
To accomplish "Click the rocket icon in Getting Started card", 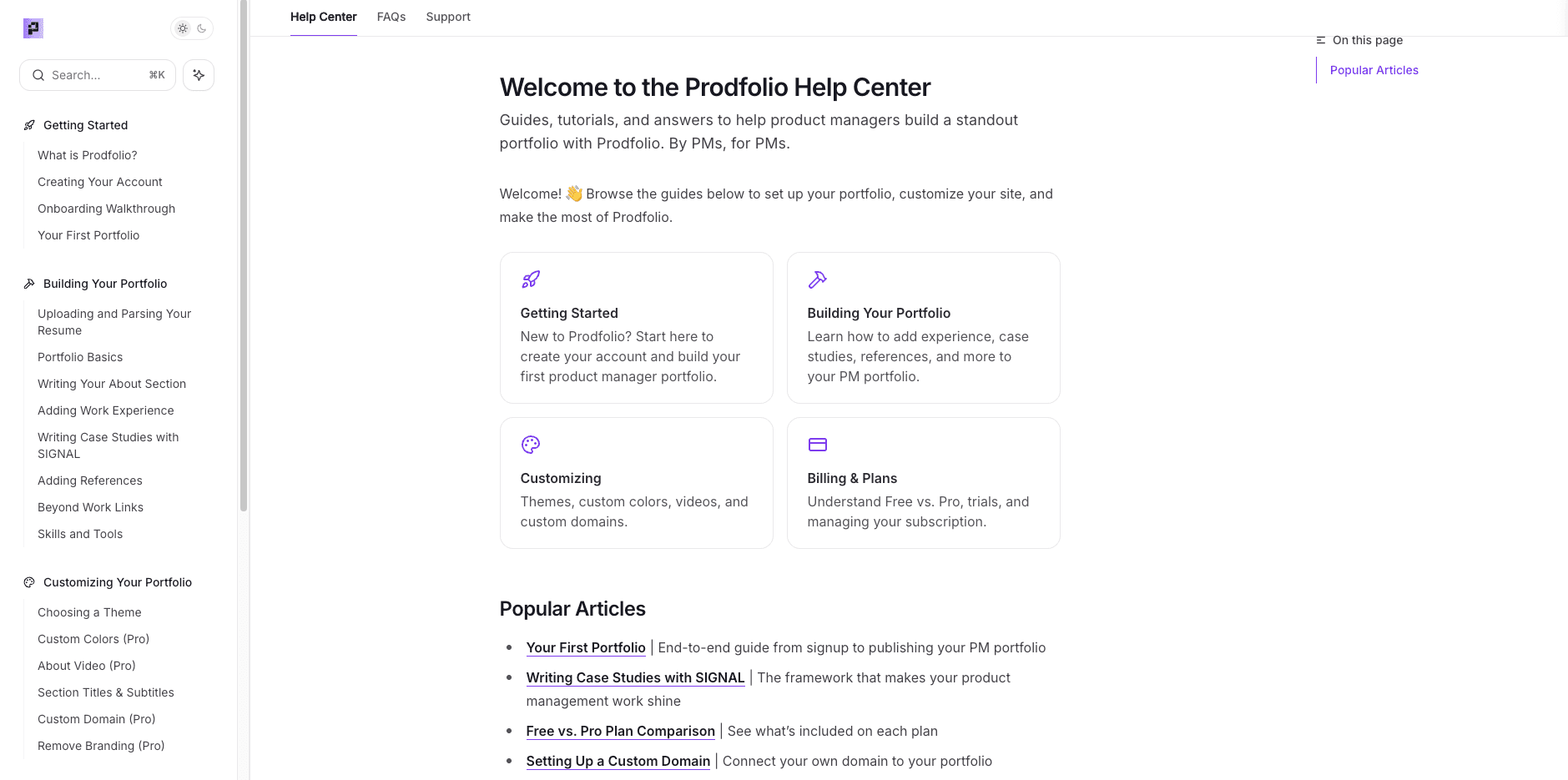I will pos(531,279).
